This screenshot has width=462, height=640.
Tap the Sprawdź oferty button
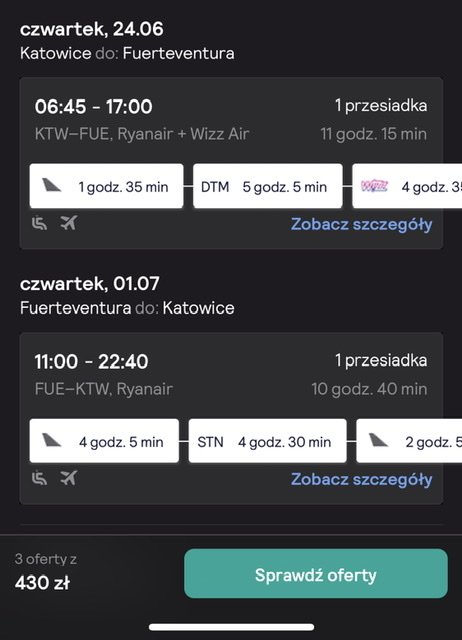316,573
